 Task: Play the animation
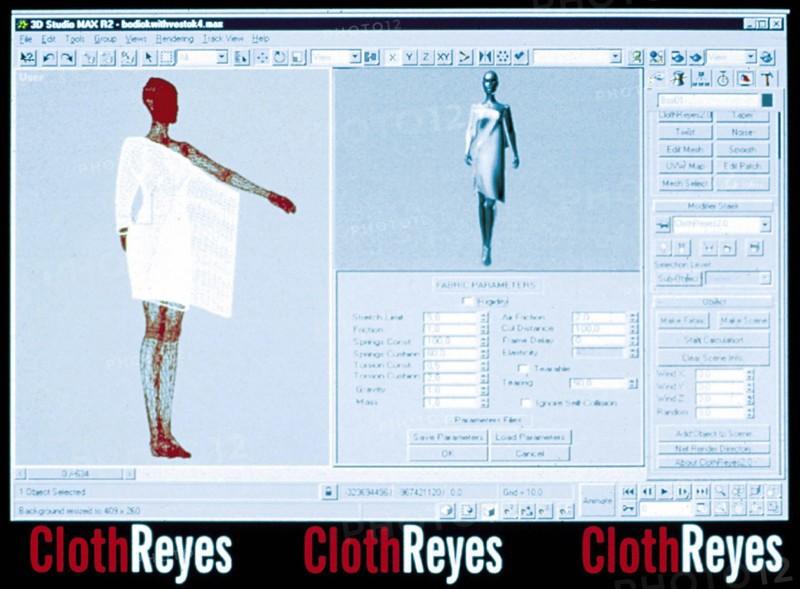click(664, 492)
